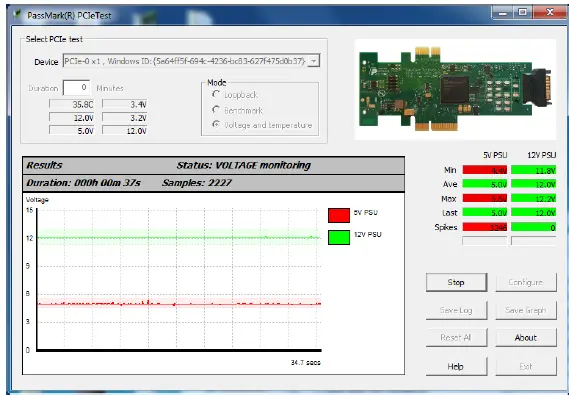
Task: Click the PassMark PCIeTest title bar icon
Action: pyautogui.click(x=17, y=15)
